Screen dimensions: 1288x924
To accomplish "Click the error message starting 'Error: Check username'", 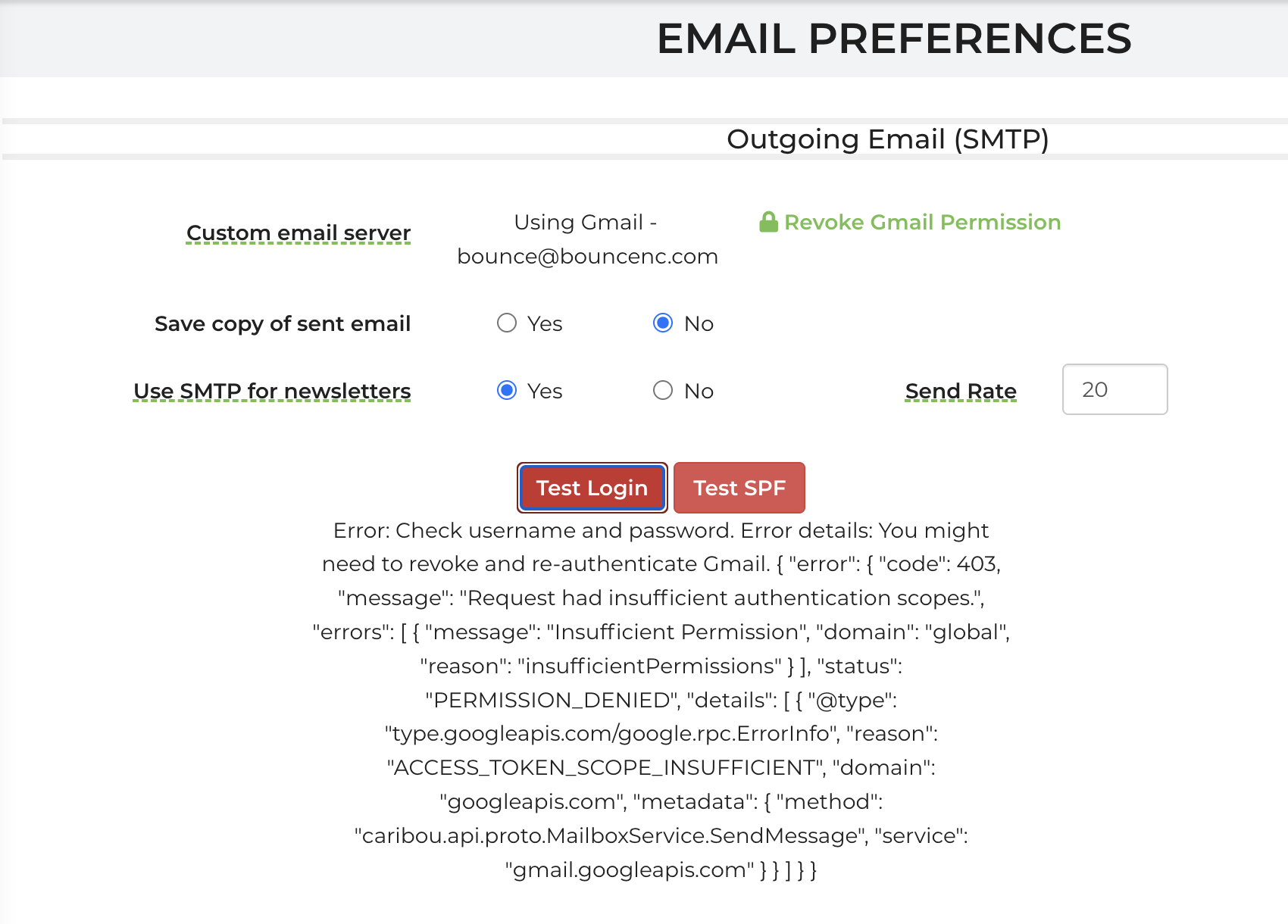I will 661,700.
